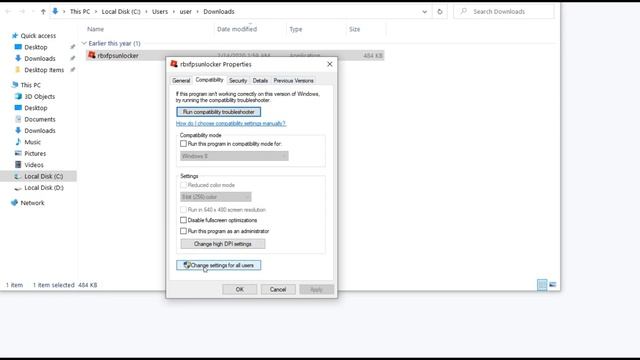Viewport: 640px width, 360px height.
Task: Click the Search Downloads field
Action: [x=504, y=11]
